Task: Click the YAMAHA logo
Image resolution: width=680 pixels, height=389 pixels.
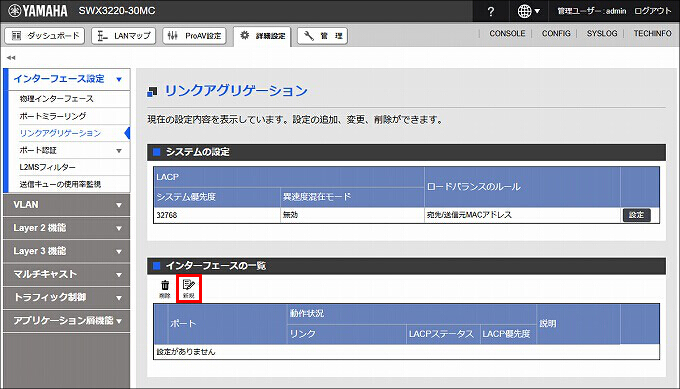Action: [x=38, y=11]
